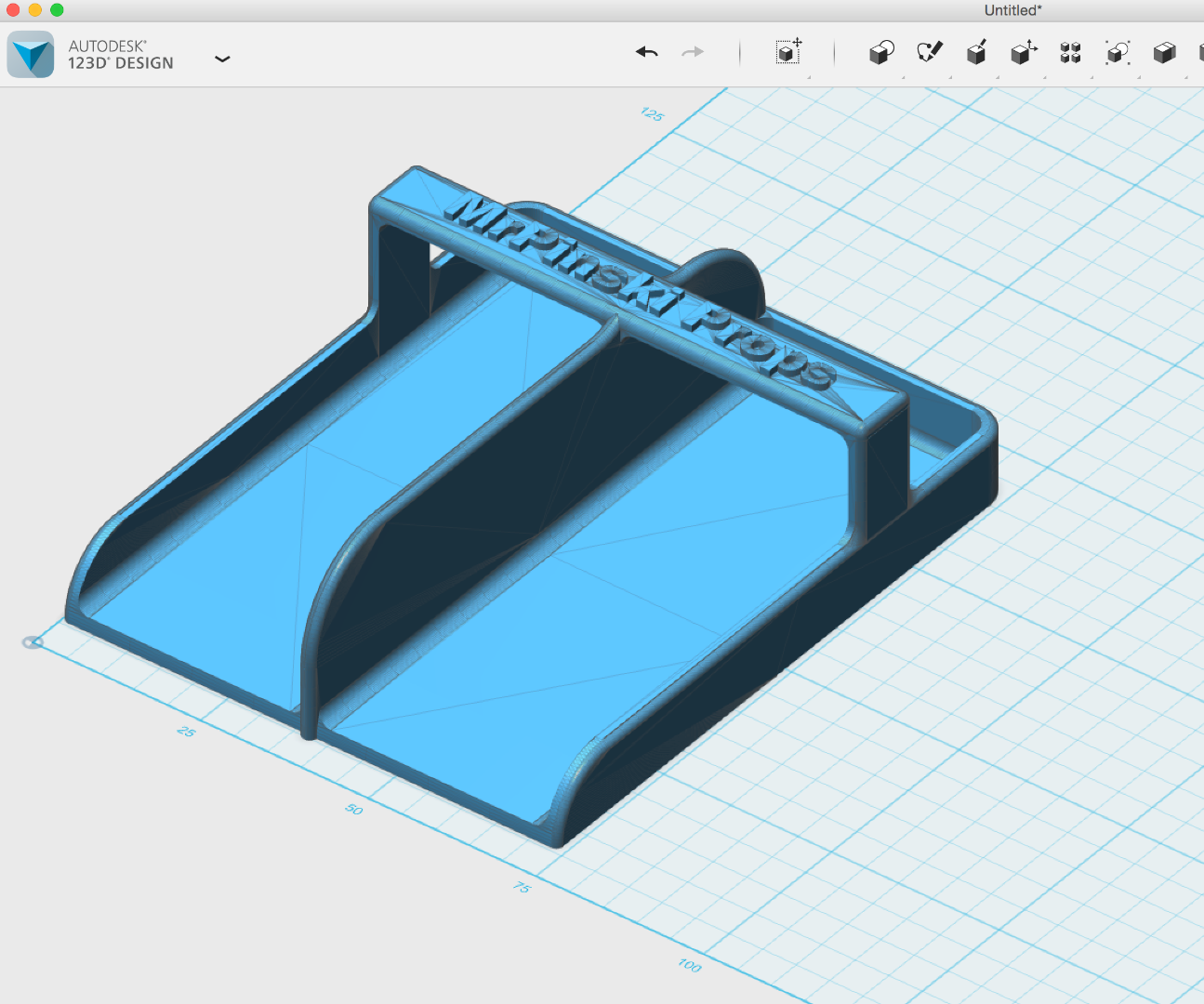Undo the last action
Image resolution: width=1204 pixels, height=1004 pixels.
click(647, 52)
